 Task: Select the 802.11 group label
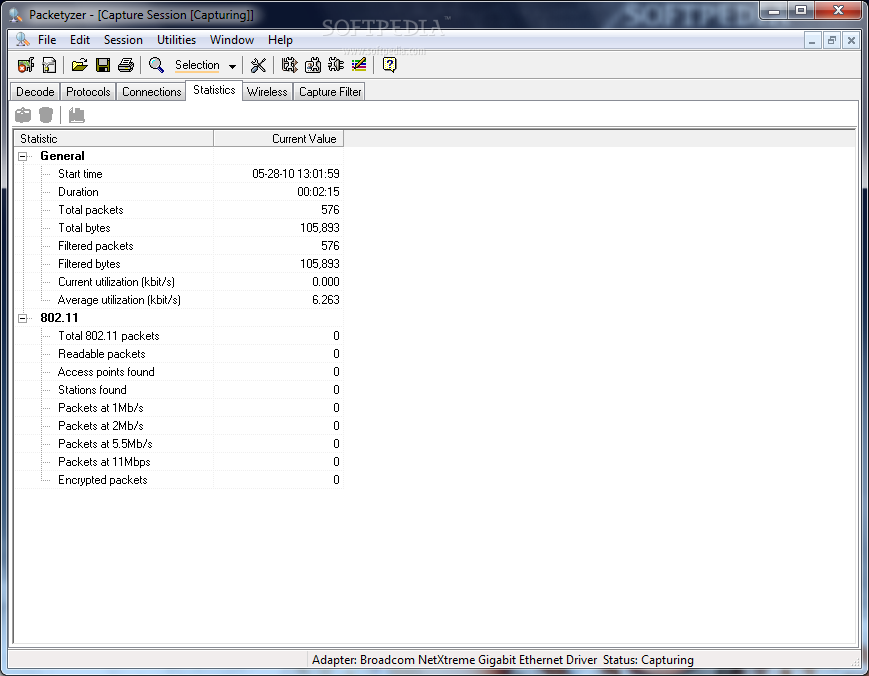pos(59,318)
